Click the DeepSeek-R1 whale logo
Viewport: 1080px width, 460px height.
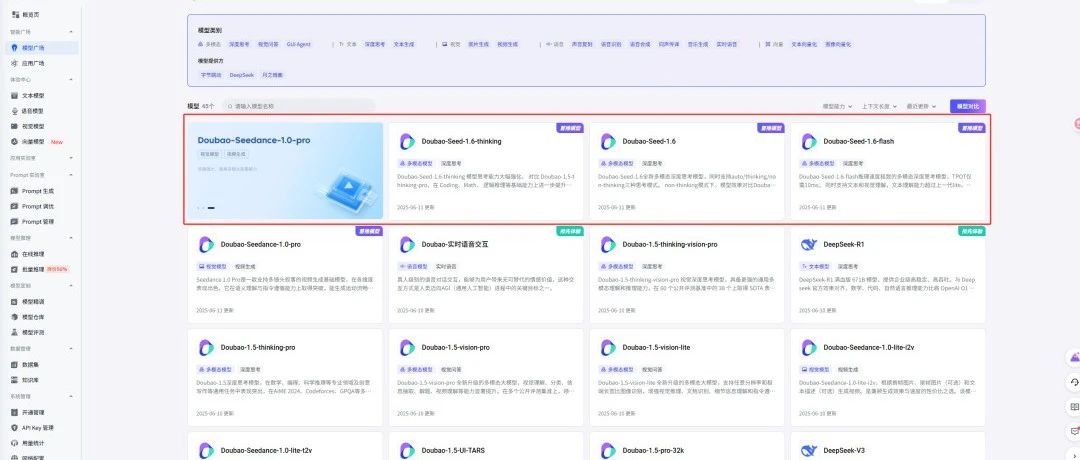click(809, 244)
